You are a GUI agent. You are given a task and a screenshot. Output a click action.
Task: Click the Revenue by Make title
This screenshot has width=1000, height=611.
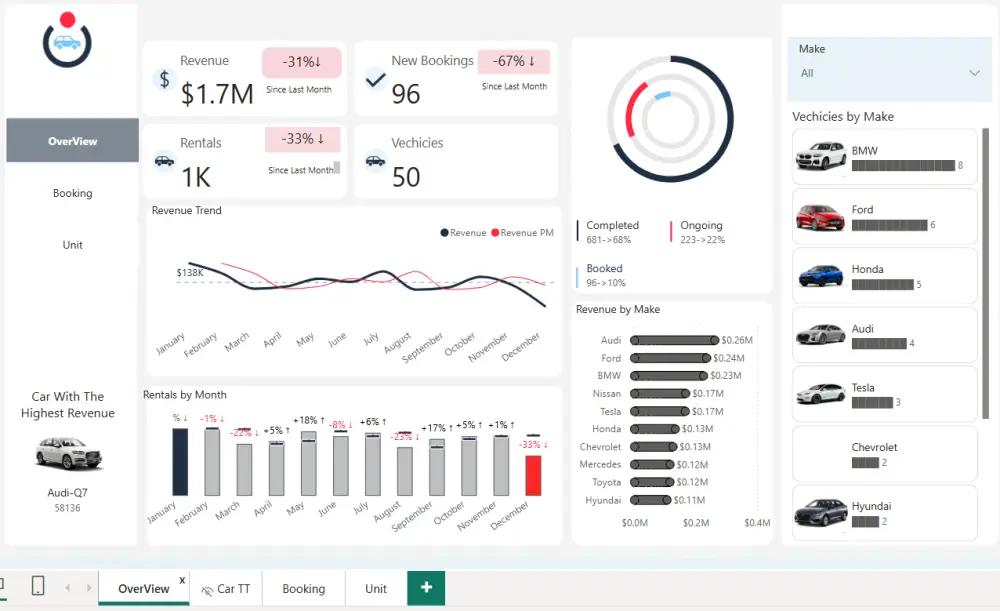(x=617, y=309)
